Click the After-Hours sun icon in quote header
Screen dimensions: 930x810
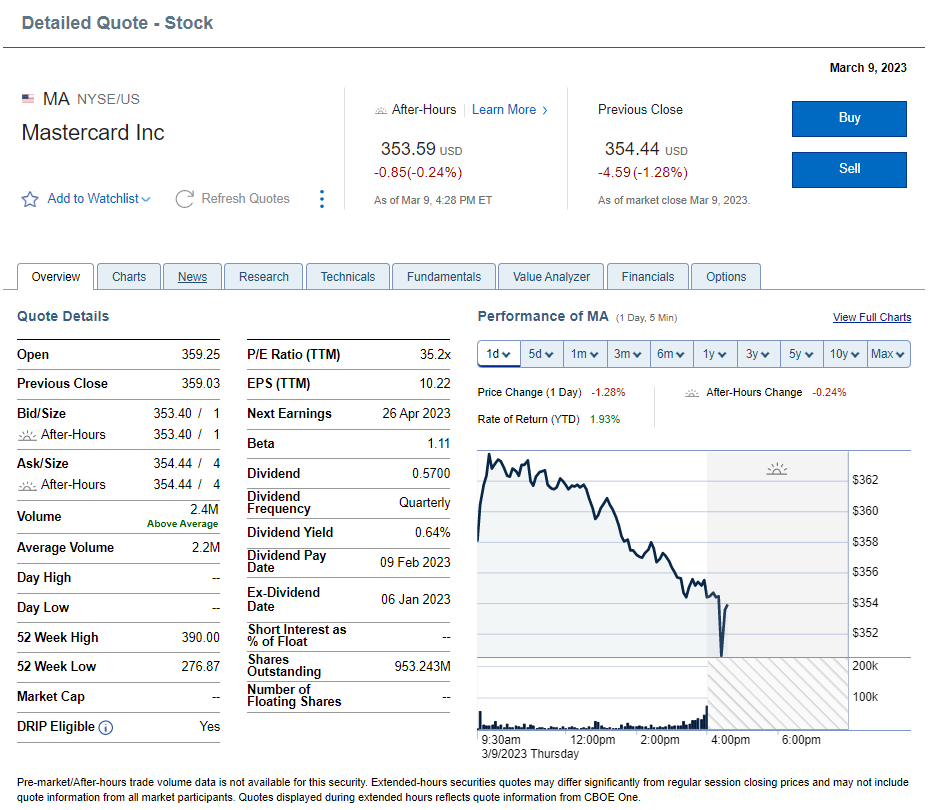click(381, 110)
